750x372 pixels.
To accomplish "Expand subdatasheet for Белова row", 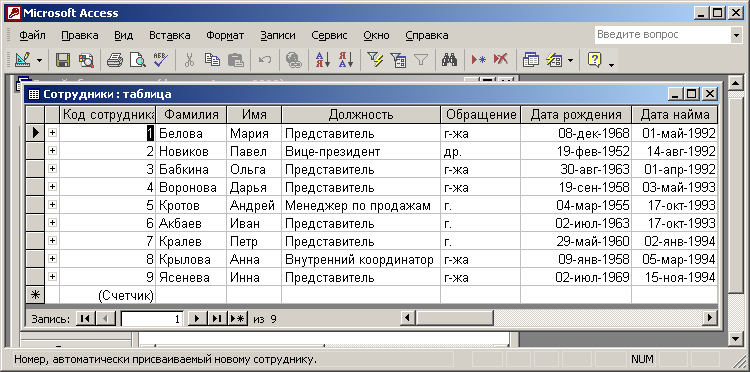I will pyautogui.click(x=52, y=132).
